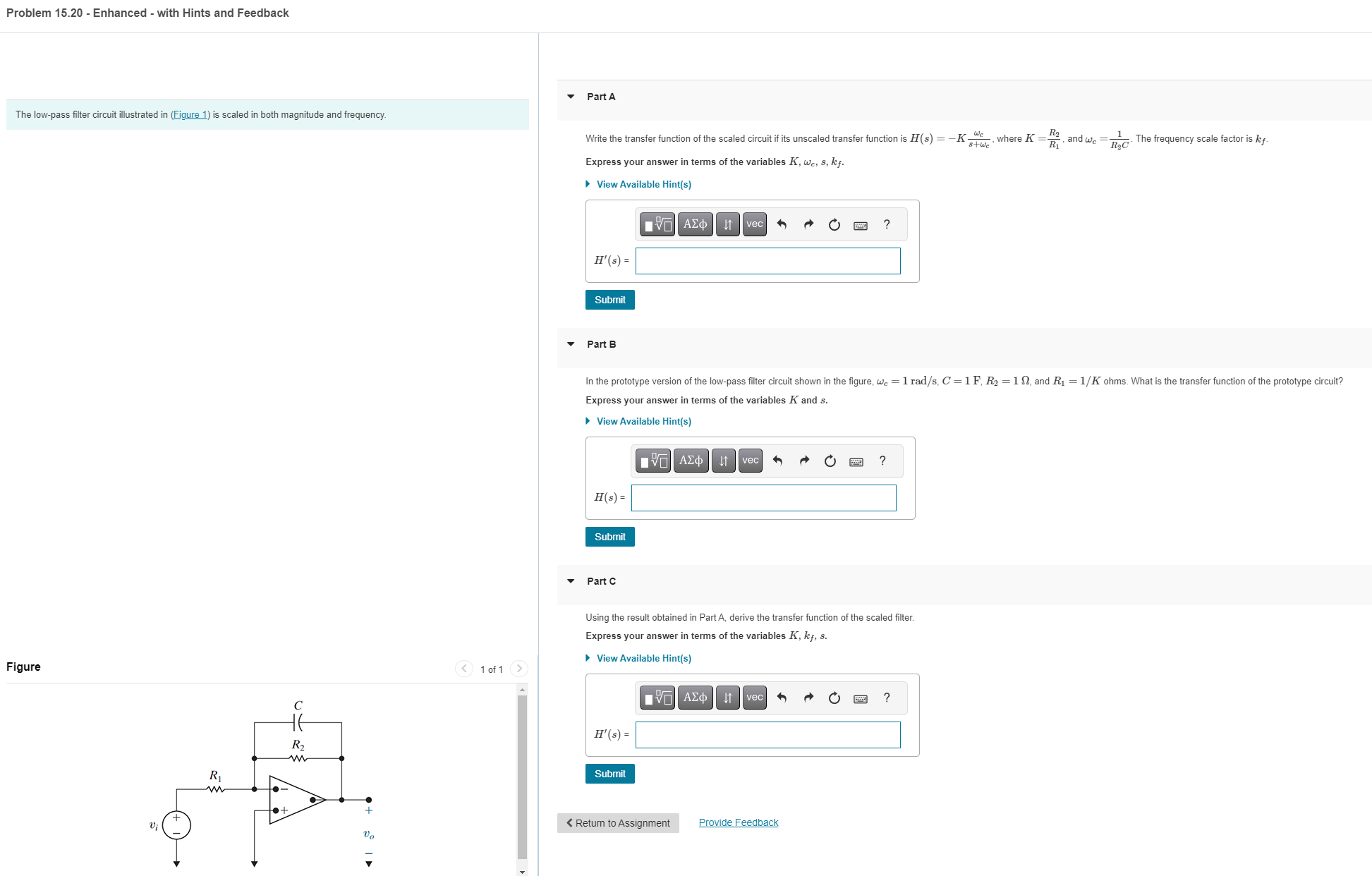Image resolution: width=1372 pixels, height=876 pixels.
Task: Submit the Part A answer
Action: point(609,300)
